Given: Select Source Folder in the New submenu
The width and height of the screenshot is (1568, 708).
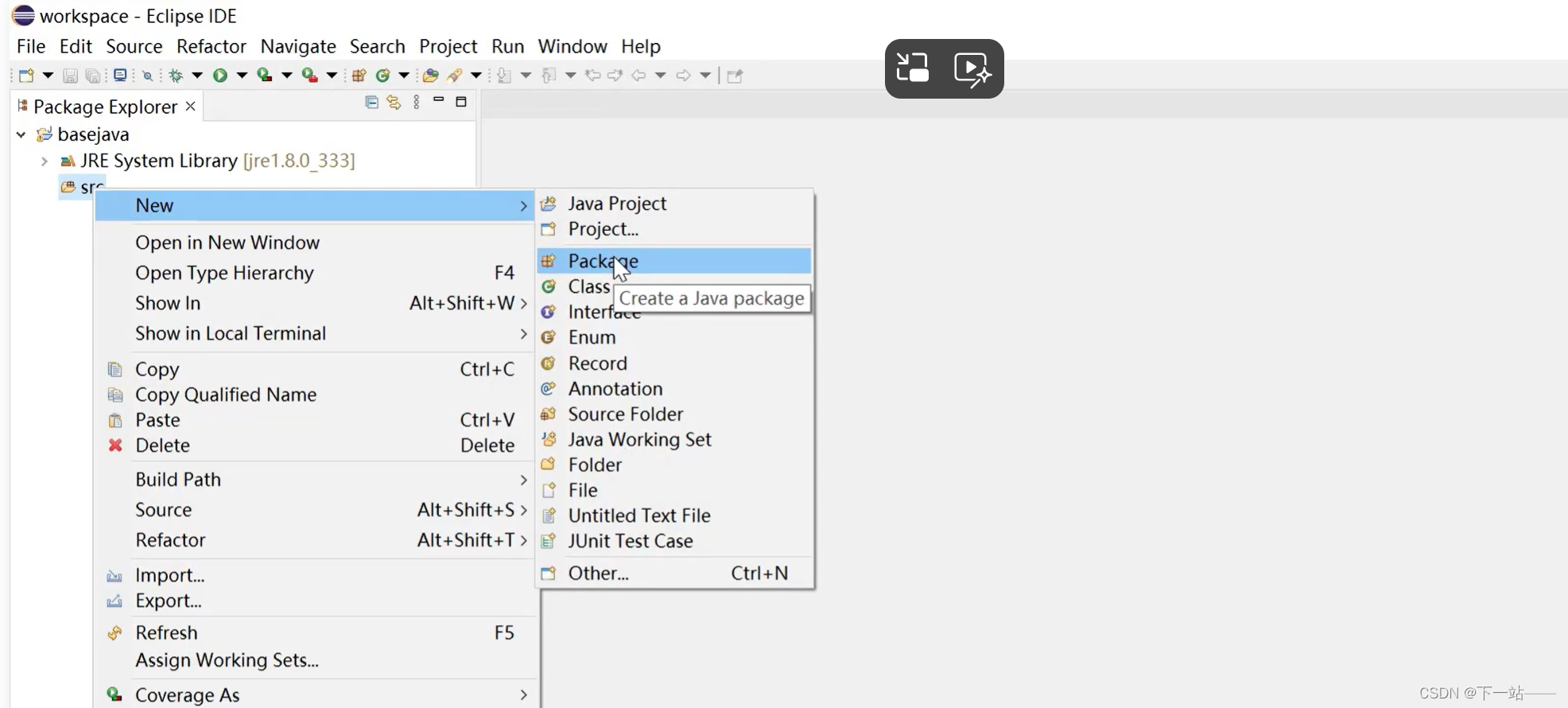Looking at the screenshot, I should click(674, 414).
